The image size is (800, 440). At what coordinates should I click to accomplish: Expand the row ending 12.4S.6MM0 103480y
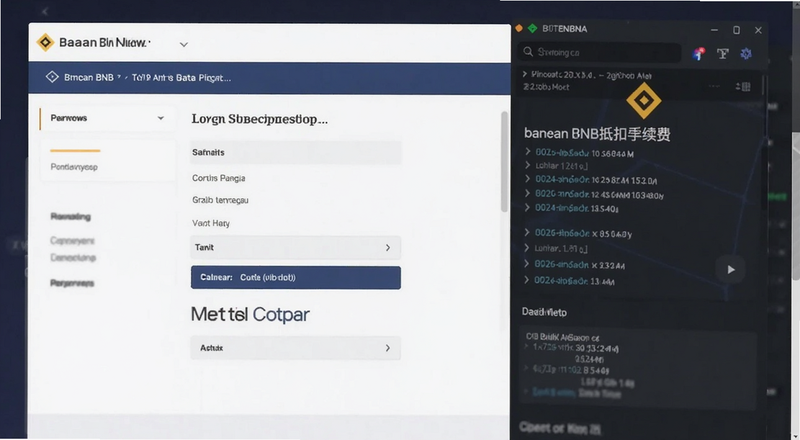point(528,193)
